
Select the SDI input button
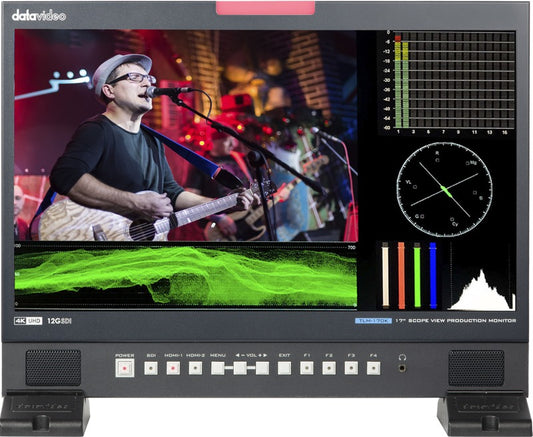(151, 368)
